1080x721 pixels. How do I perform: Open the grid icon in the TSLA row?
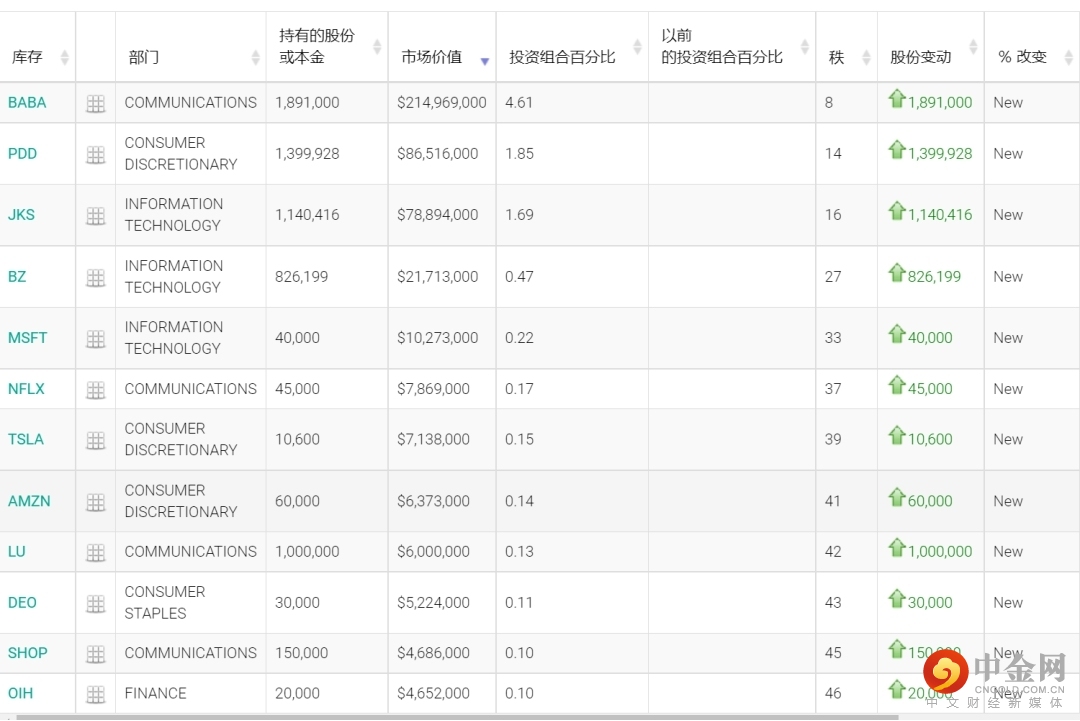[96, 440]
